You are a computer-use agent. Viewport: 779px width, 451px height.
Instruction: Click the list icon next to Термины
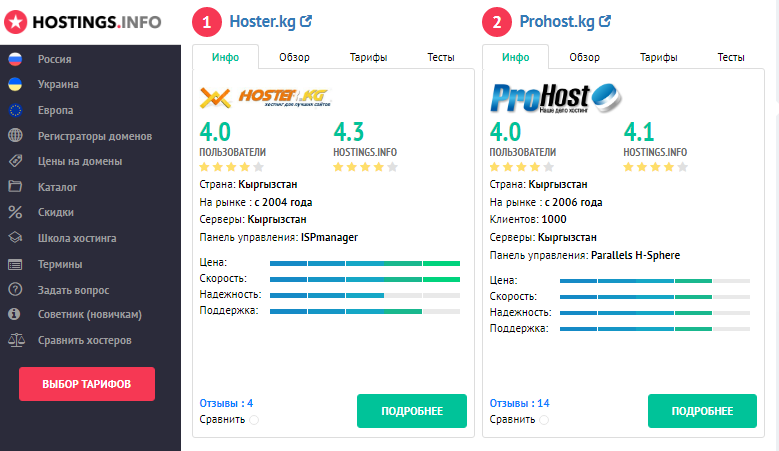click(x=15, y=264)
